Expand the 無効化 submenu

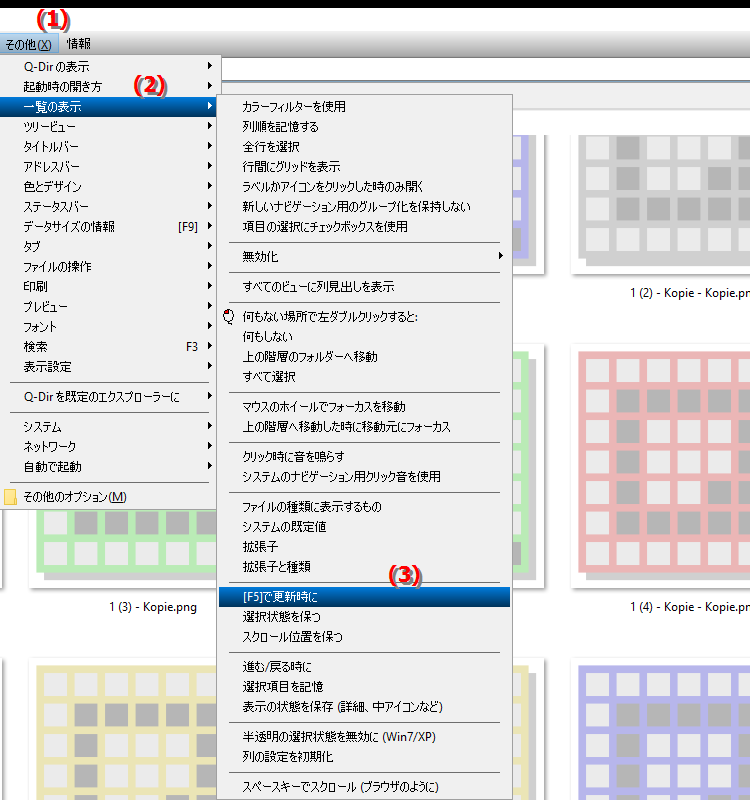click(364, 256)
